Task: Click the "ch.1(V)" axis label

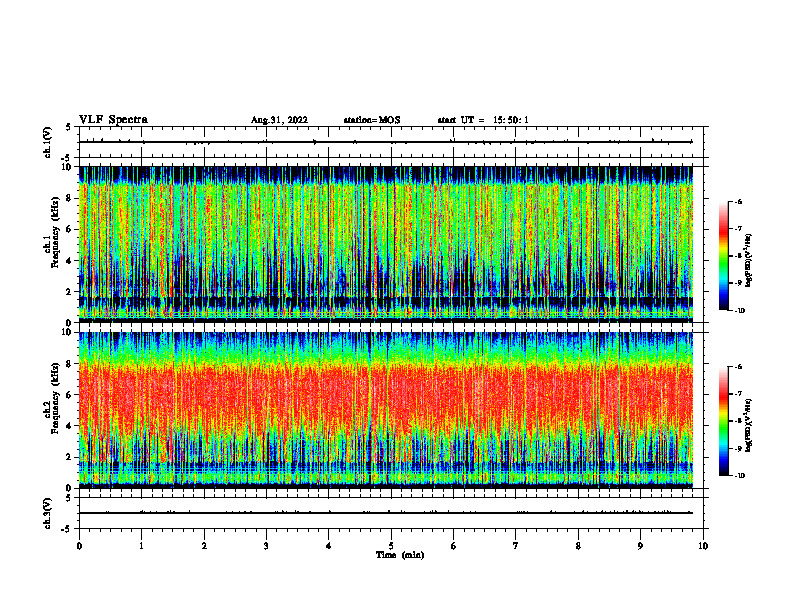Action: click(x=48, y=142)
